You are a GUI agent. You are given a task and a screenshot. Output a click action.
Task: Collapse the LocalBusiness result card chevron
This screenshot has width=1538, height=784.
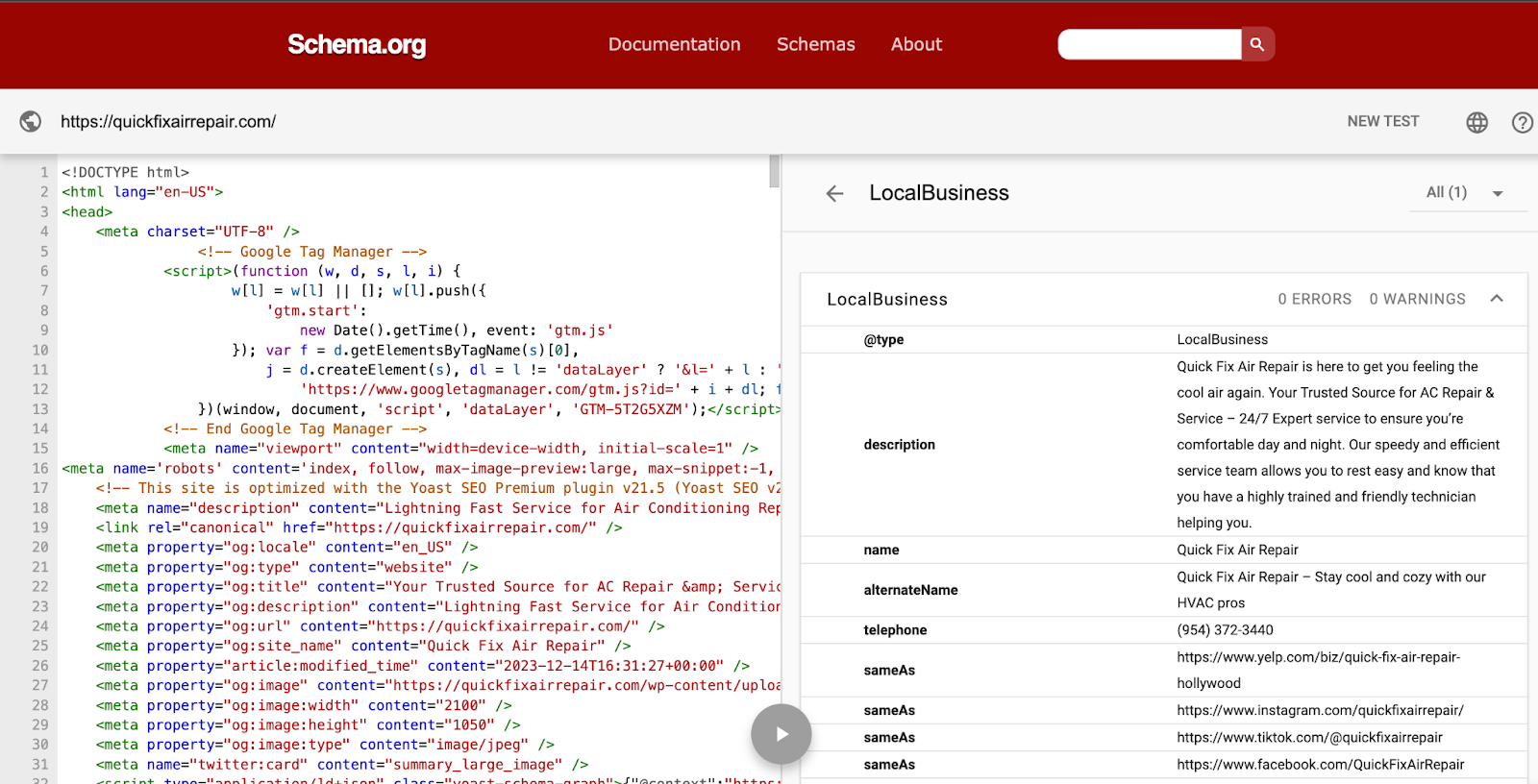pyautogui.click(x=1497, y=299)
